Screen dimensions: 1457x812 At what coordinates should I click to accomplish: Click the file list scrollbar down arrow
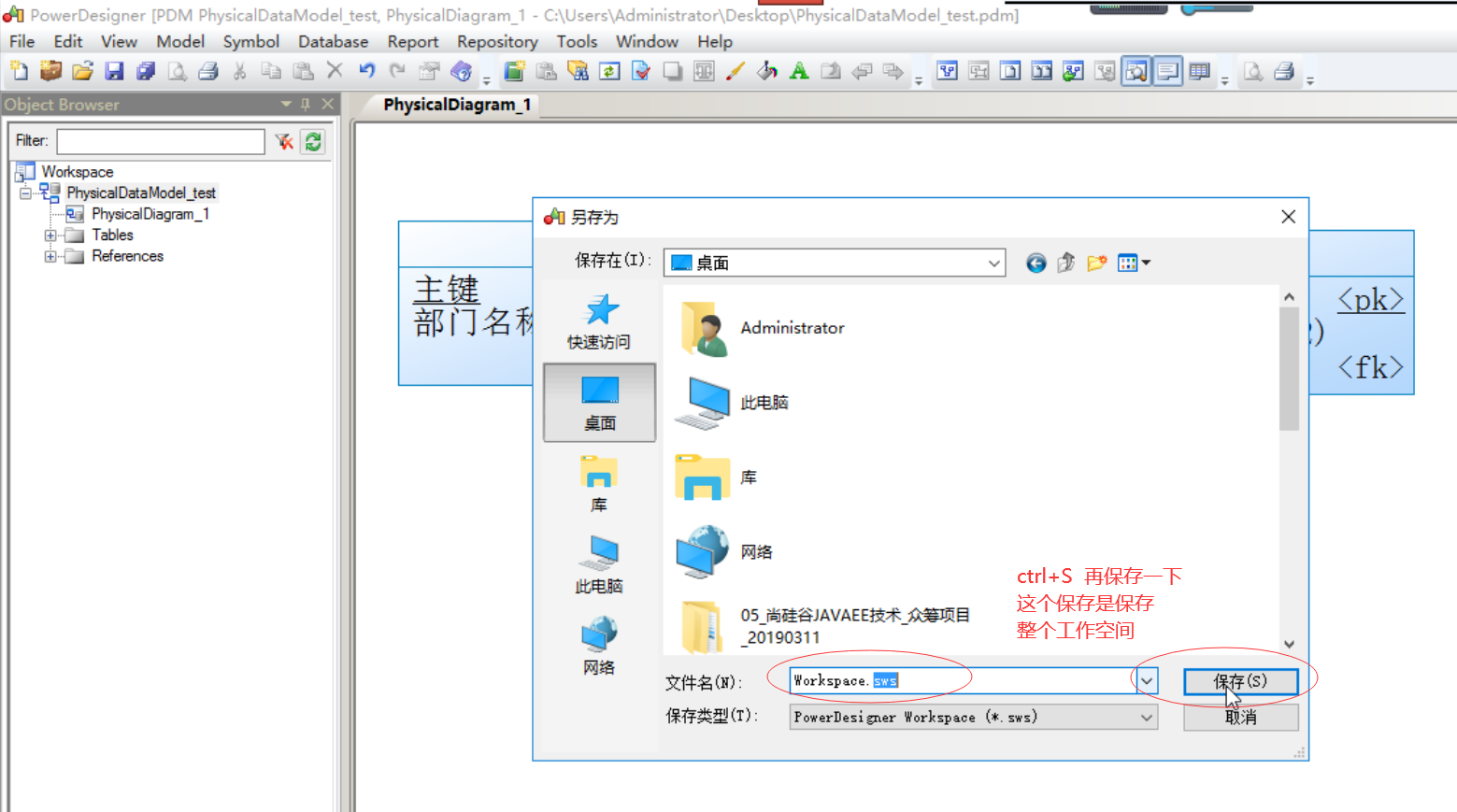1289,644
